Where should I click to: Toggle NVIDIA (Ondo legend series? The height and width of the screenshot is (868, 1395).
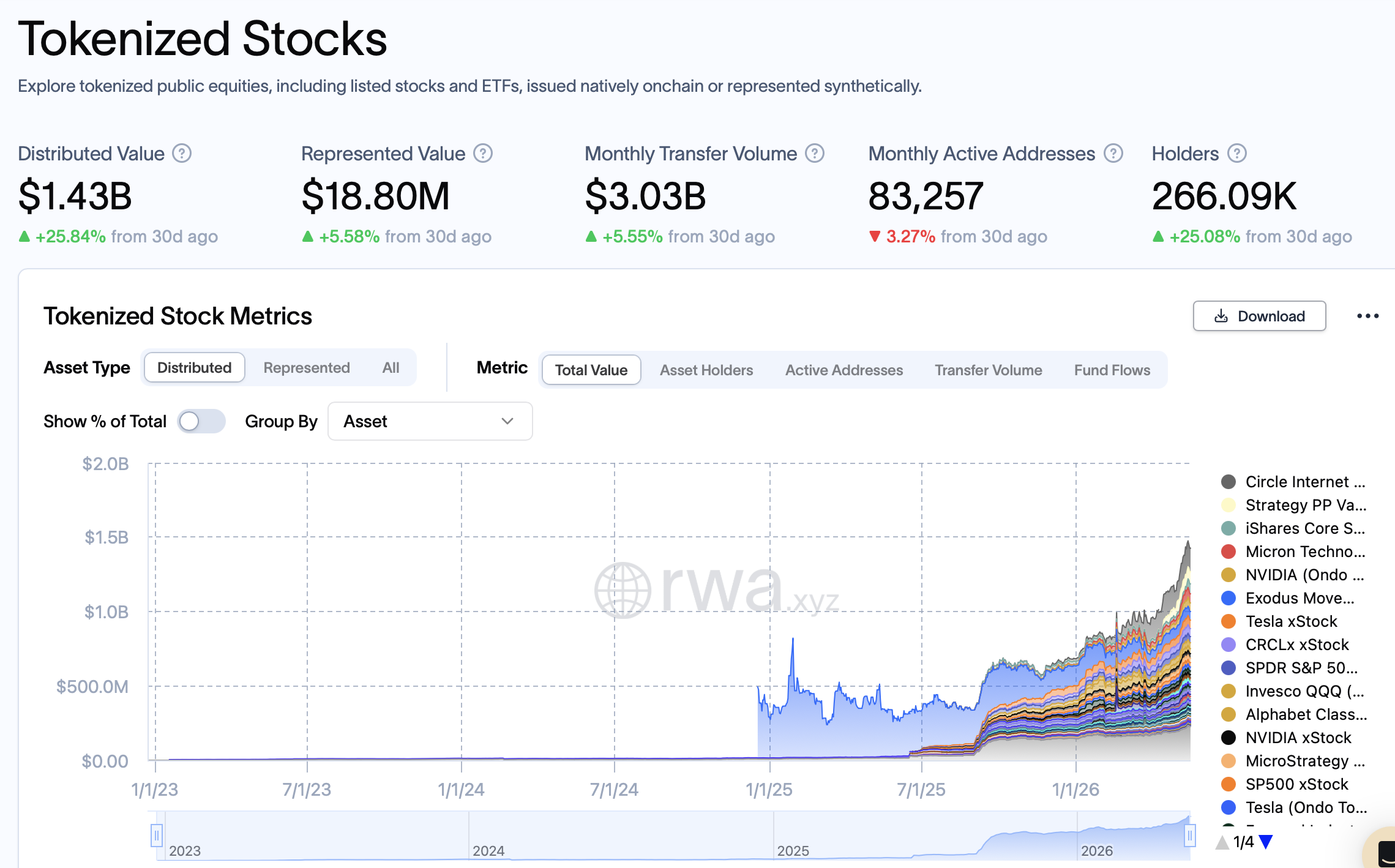(x=1293, y=575)
